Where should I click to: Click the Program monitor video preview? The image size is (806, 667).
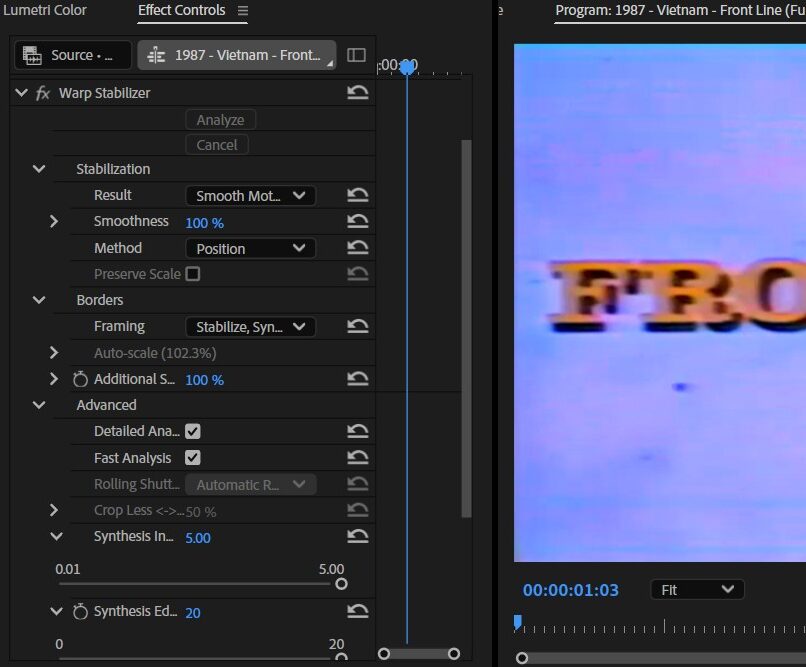click(x=660, y=303)
